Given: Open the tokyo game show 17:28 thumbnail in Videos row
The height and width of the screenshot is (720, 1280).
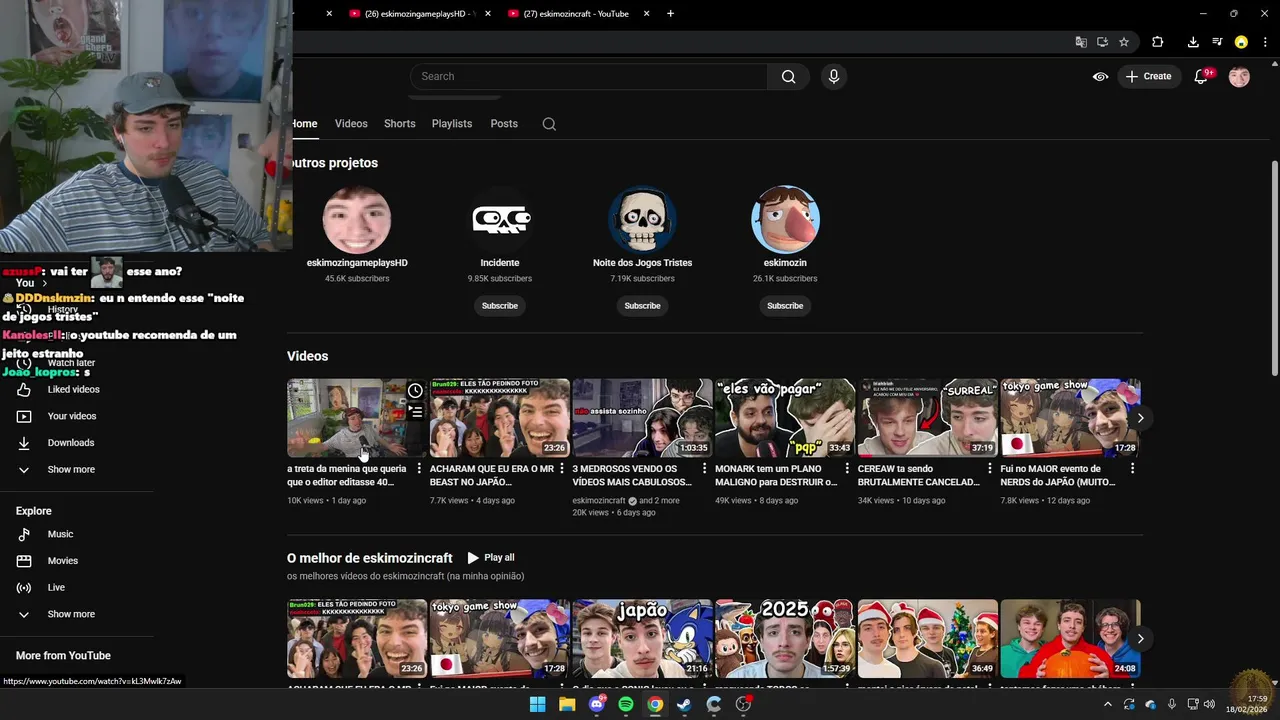Looking at the screenshot, I should point(1070,418).
